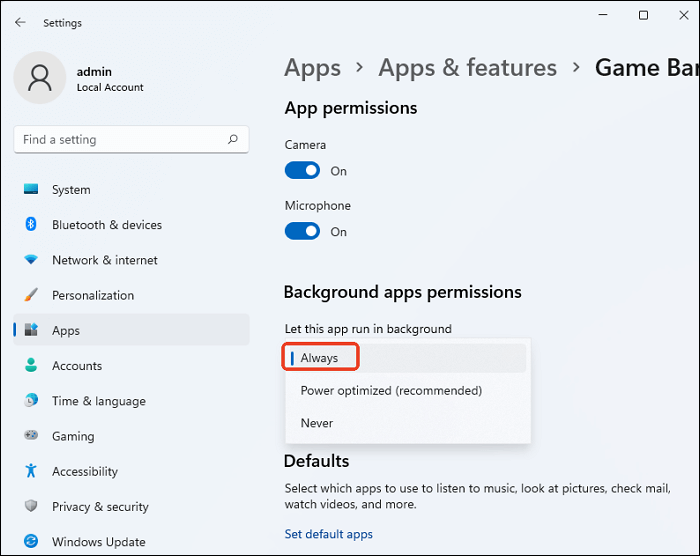This screenshot has width=700, height=556.
Task: Open the Set default apps link
Action: coord(328,534)
